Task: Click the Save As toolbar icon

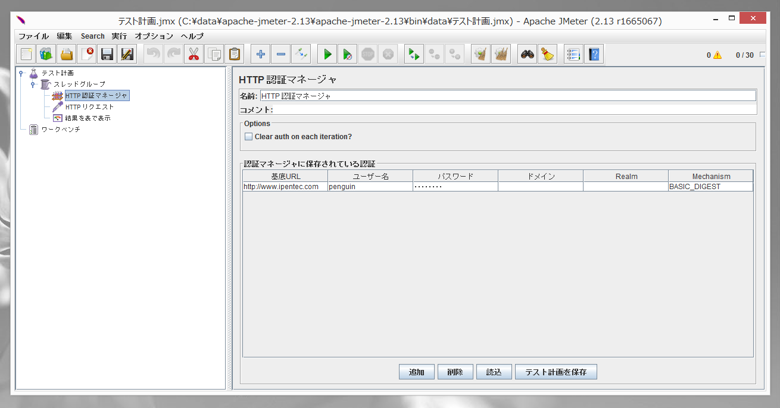Action: [127, 54]
